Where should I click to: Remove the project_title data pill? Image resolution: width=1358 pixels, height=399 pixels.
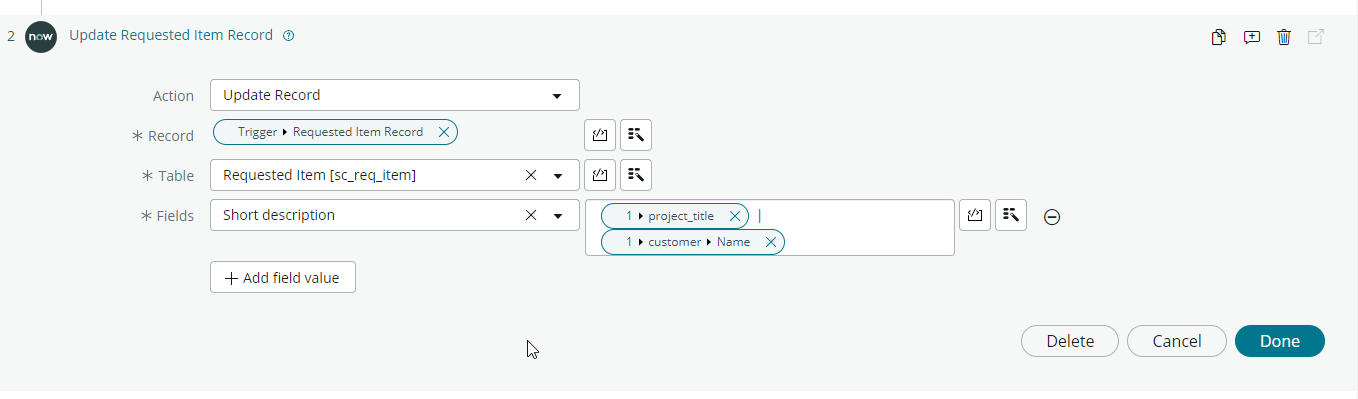735,216
